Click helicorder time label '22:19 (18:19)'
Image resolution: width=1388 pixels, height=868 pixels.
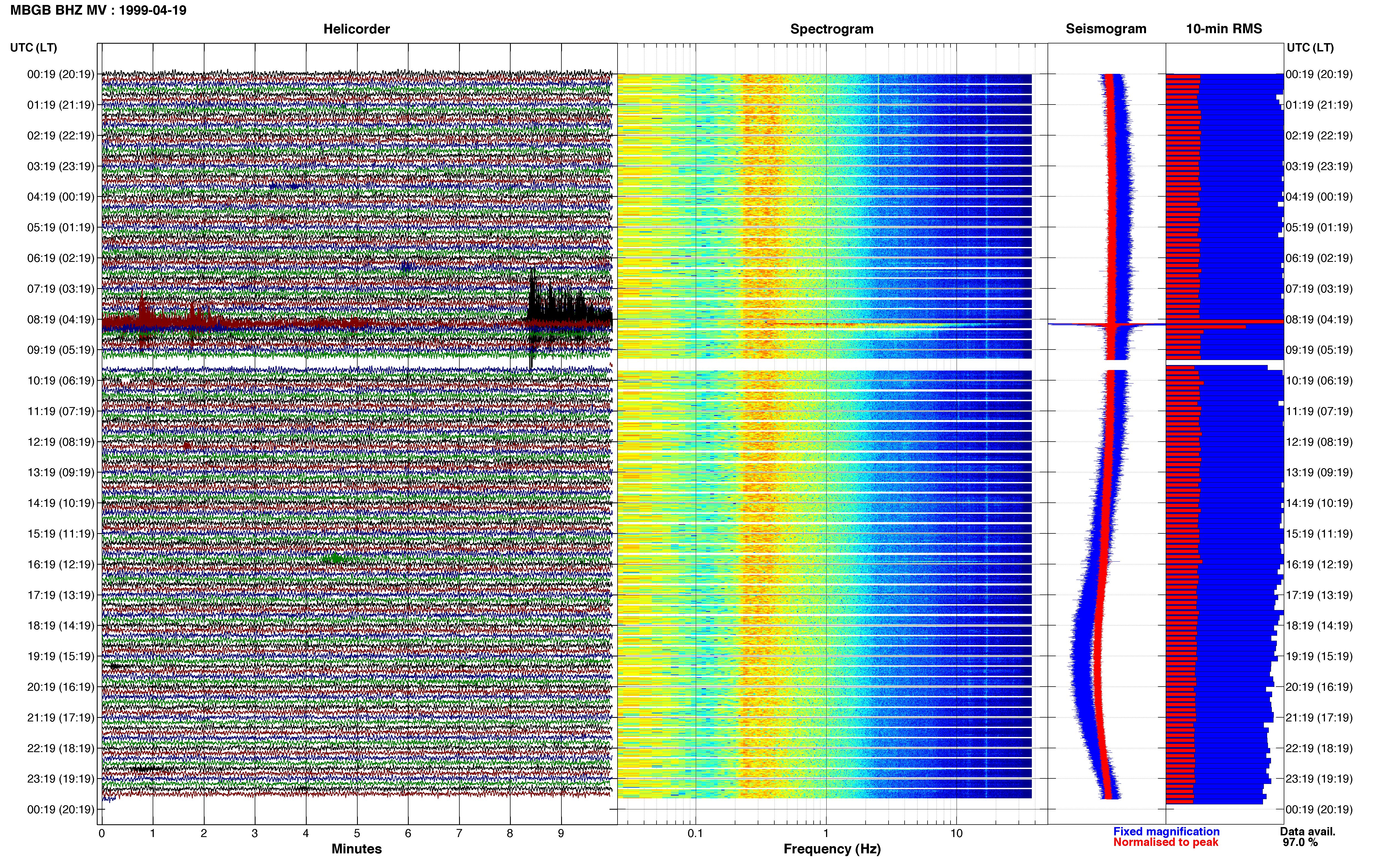click(60, 748)
